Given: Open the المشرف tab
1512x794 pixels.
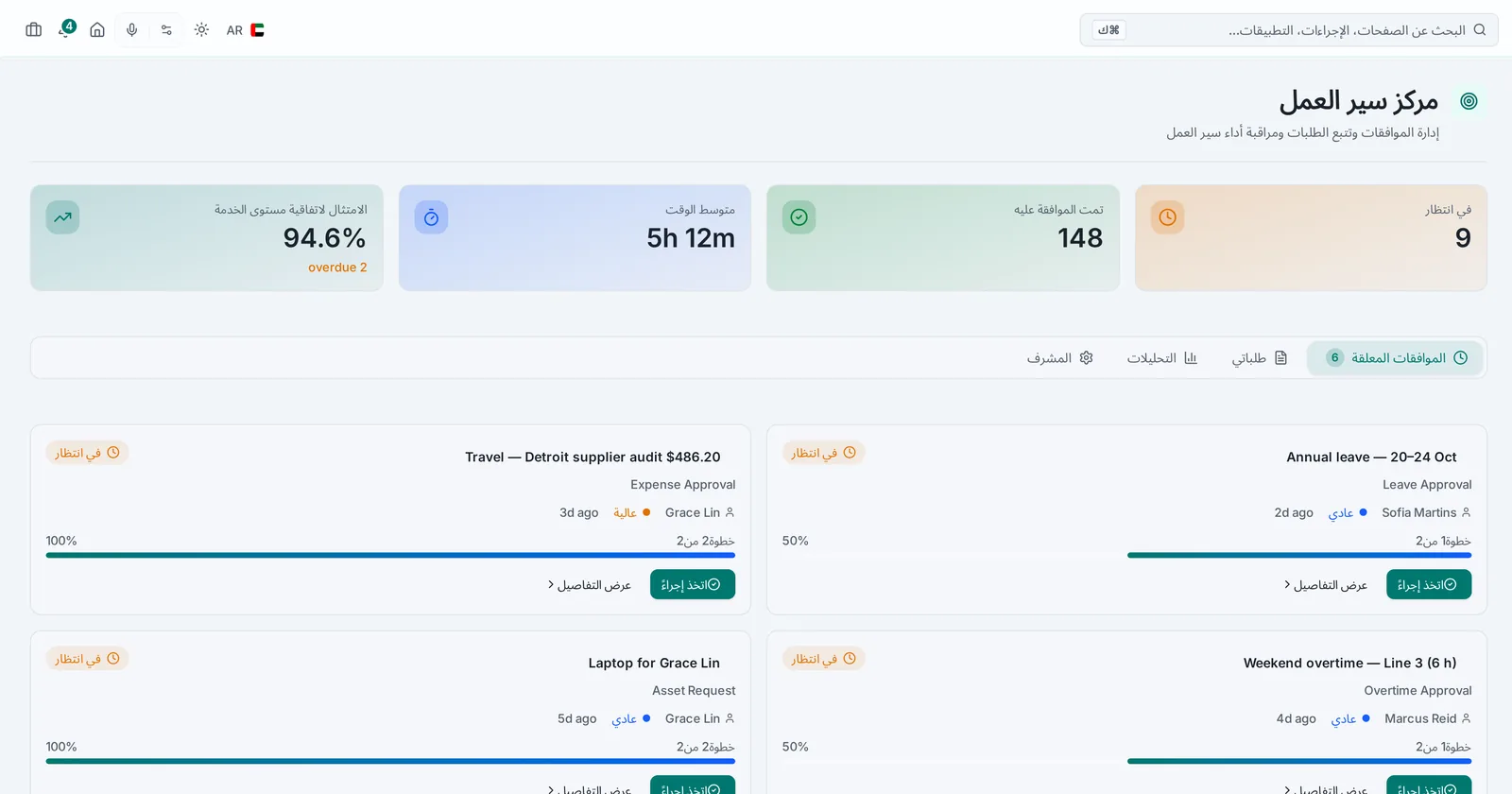Looking at the screenshot, I should pos(1060,358).
